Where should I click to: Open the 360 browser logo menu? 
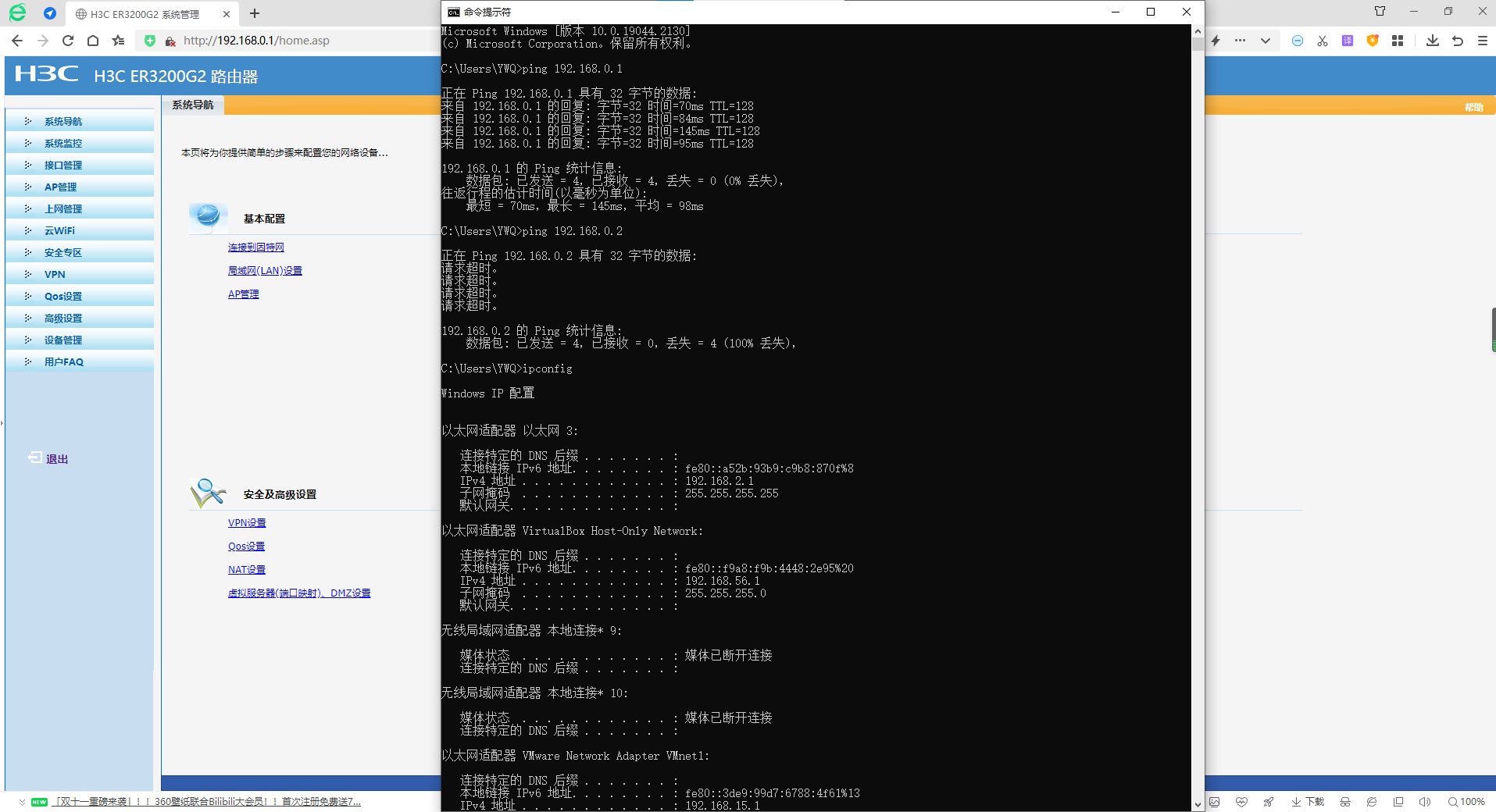tap(17, 12)
